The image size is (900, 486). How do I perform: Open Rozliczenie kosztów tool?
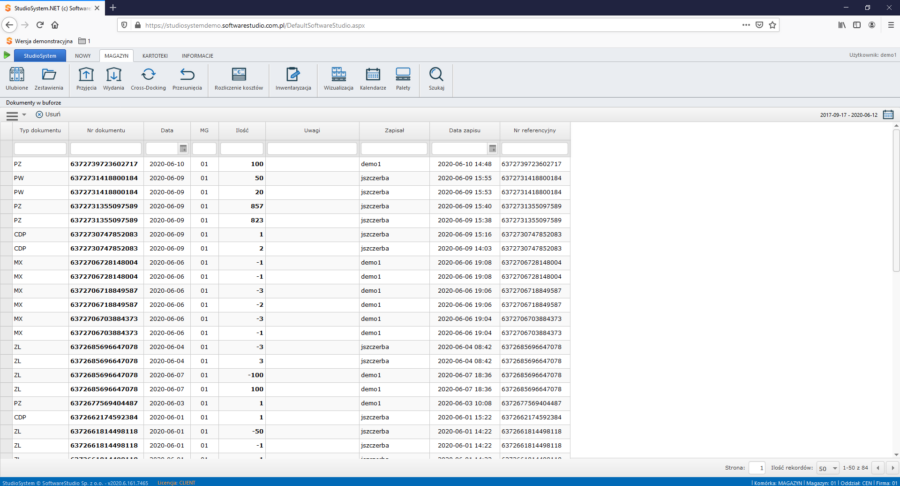239,79
